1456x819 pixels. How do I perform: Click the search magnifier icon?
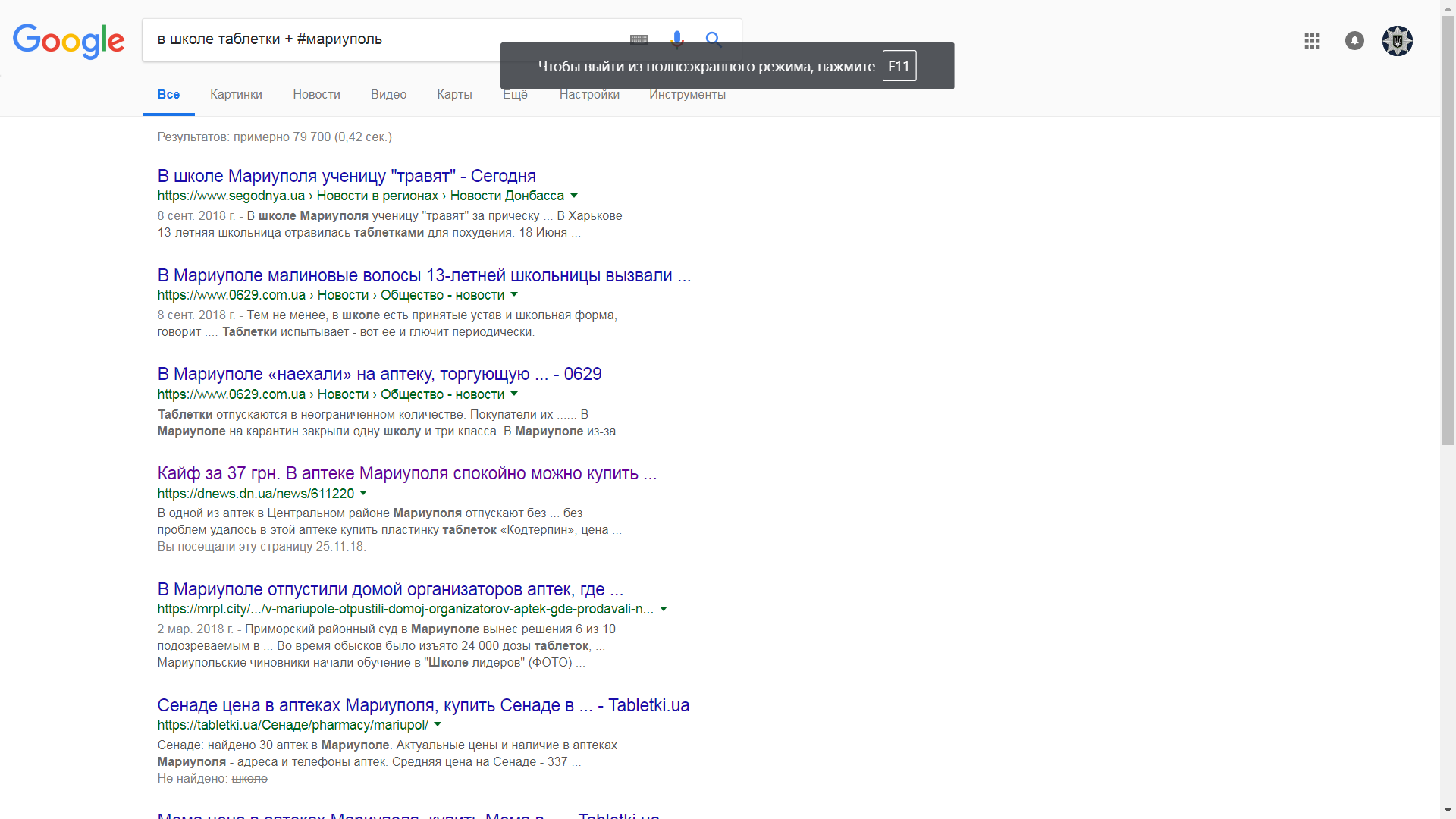[x=714, y=39]
